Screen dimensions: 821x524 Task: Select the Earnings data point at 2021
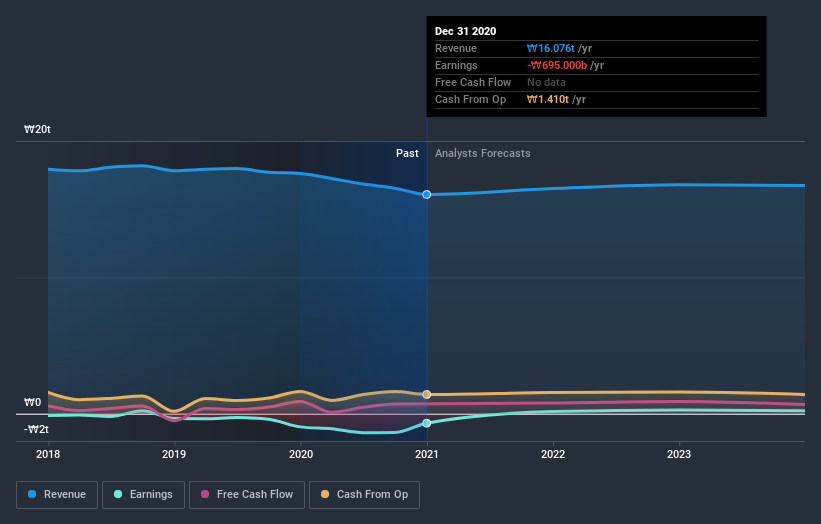pos(427,423)
